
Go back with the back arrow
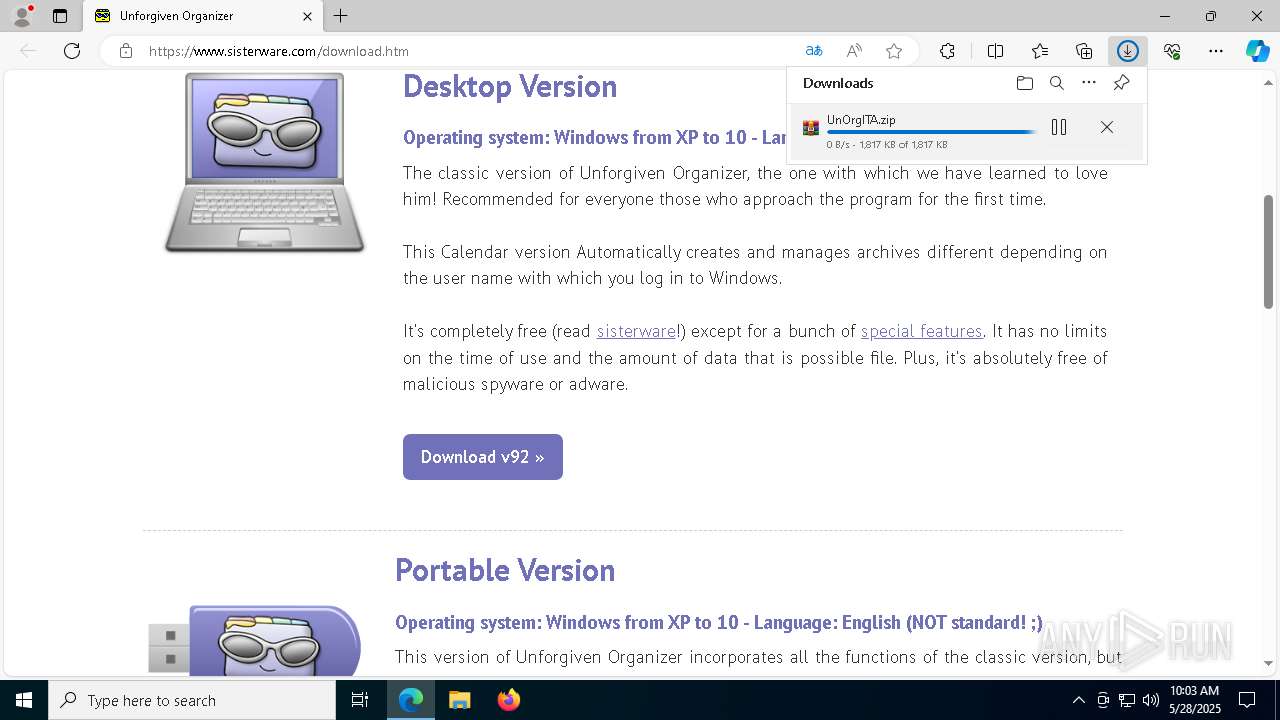tap(28, 51)
